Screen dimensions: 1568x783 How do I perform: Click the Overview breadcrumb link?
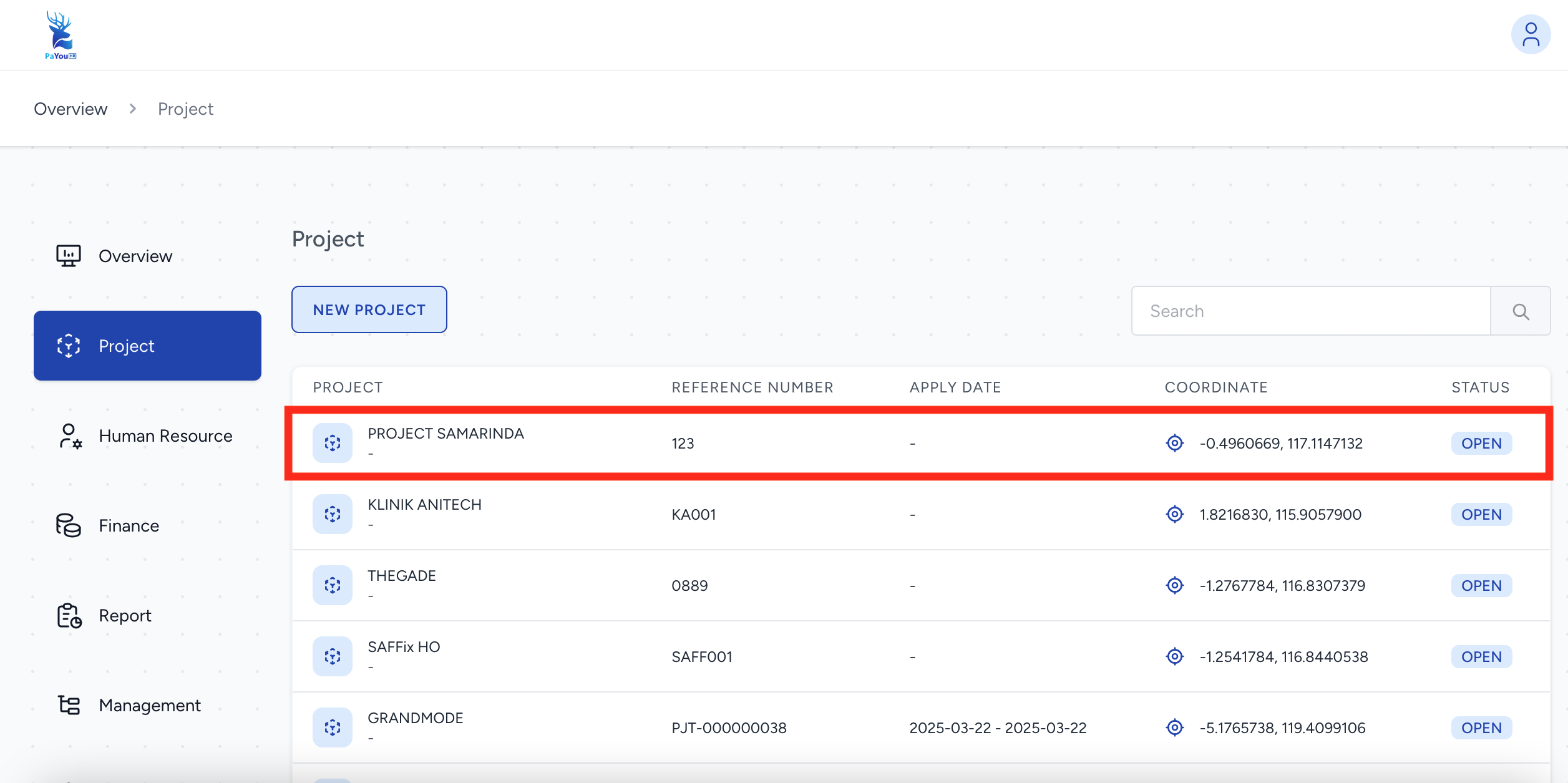[x=71, y=109]
